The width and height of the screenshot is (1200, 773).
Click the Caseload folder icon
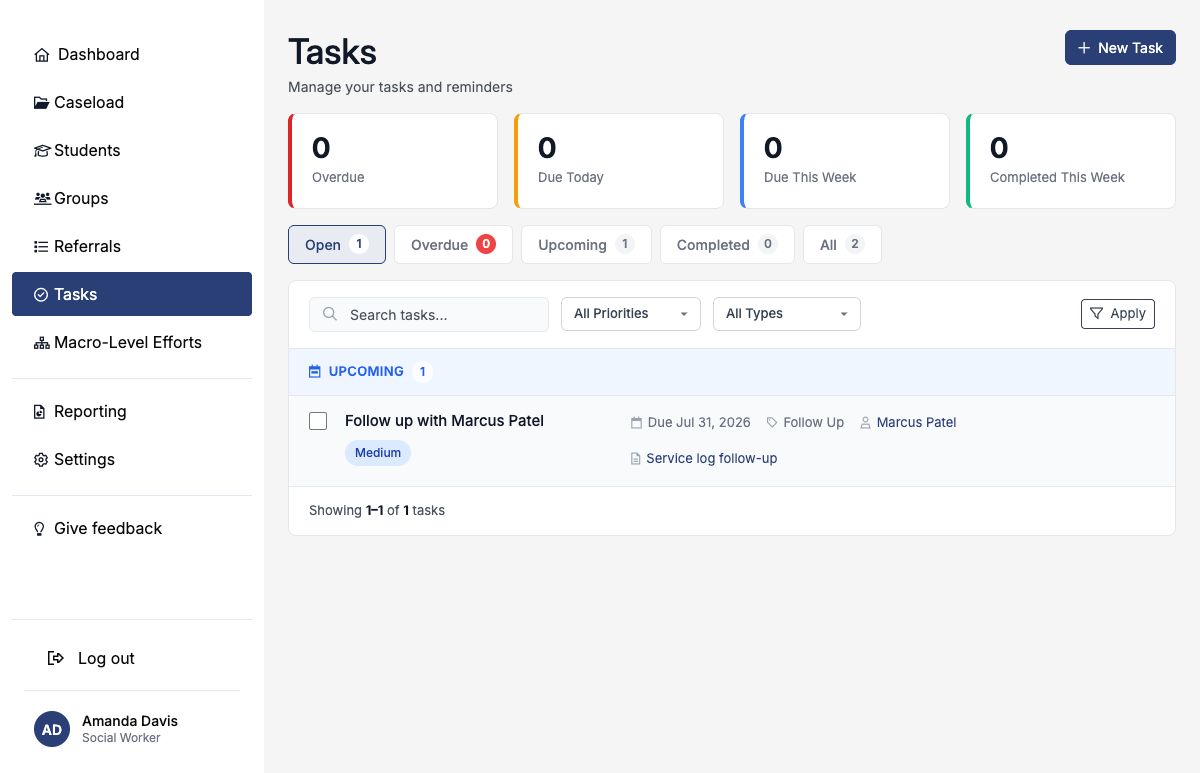pyautogui.click(x=41, y=103)
